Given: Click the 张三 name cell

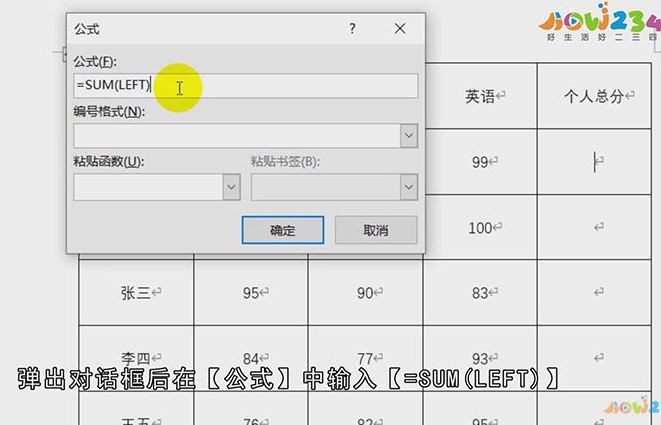Looking at the screenshot, I should point(136,292).
